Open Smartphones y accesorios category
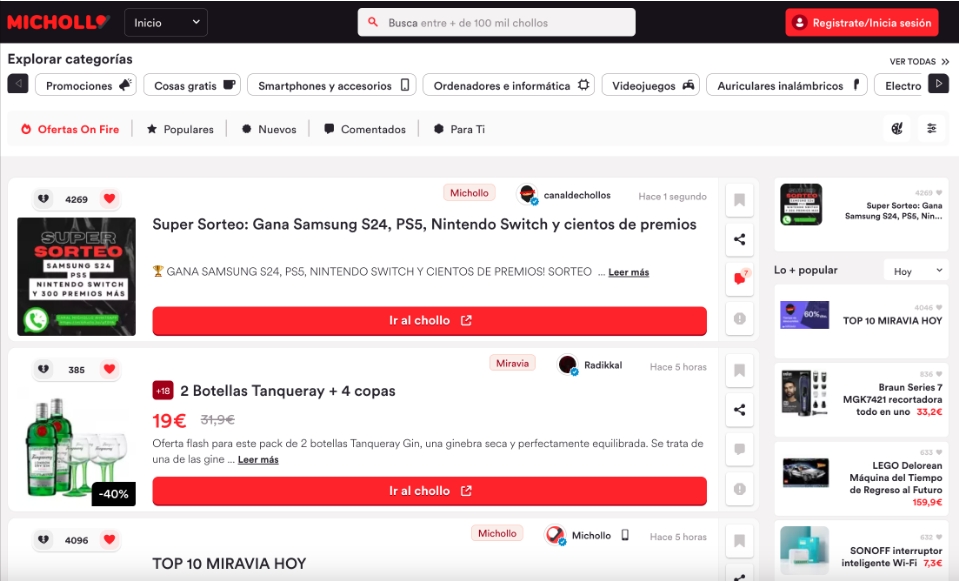Viewport: 959px width, 581px height. 331,85
